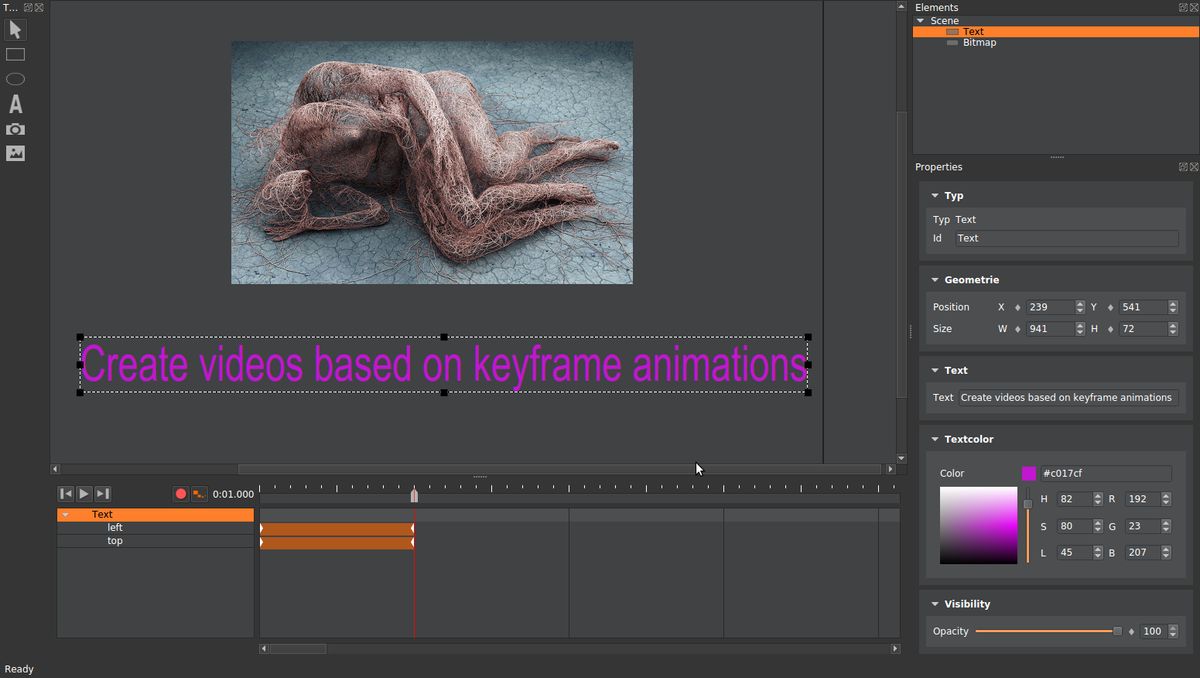1200x678 pixels.
Task: Select the Bitmap image tool
Action: point(15,152)
